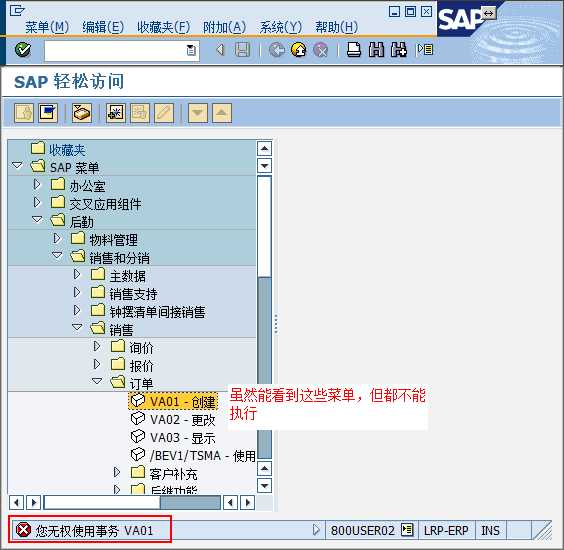This screenshot has height=550, width=564.
Task: Click the green Back arrow icon
Action: click(x=277, y=50)
